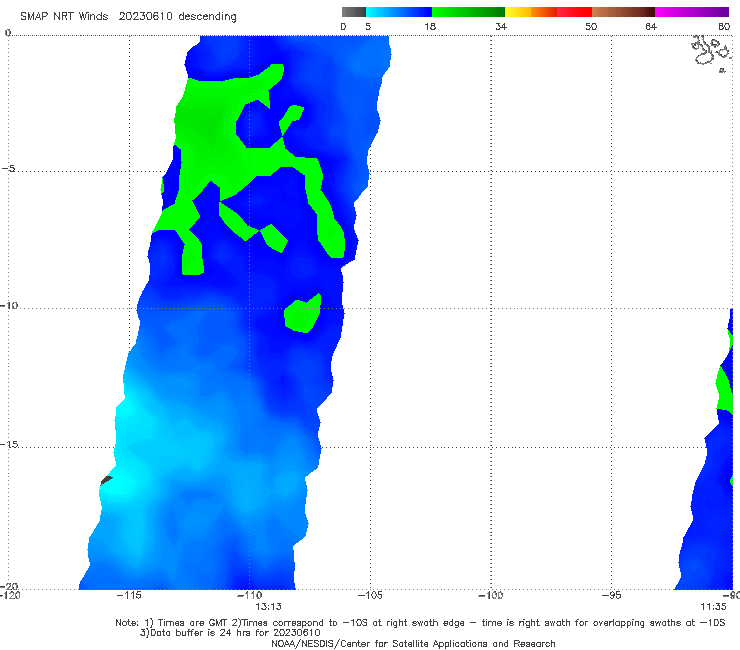Click the color bar label "18"
The height and width of the screenshot is (650, 740).
click(x=430, y=27)
